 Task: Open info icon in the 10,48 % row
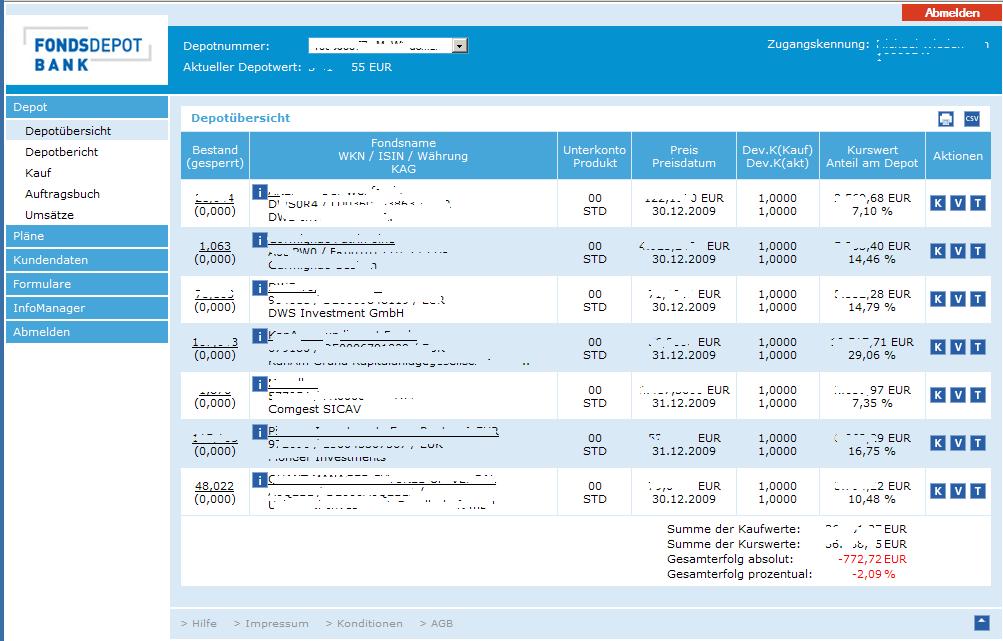coord(260,480)
